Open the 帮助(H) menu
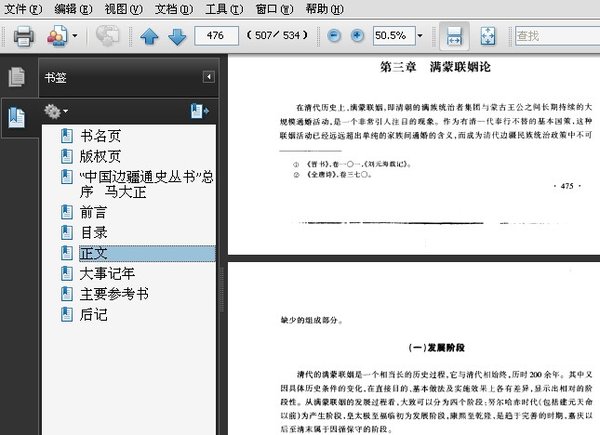Screen dimensions: 600x435 (x=324, y=8)
